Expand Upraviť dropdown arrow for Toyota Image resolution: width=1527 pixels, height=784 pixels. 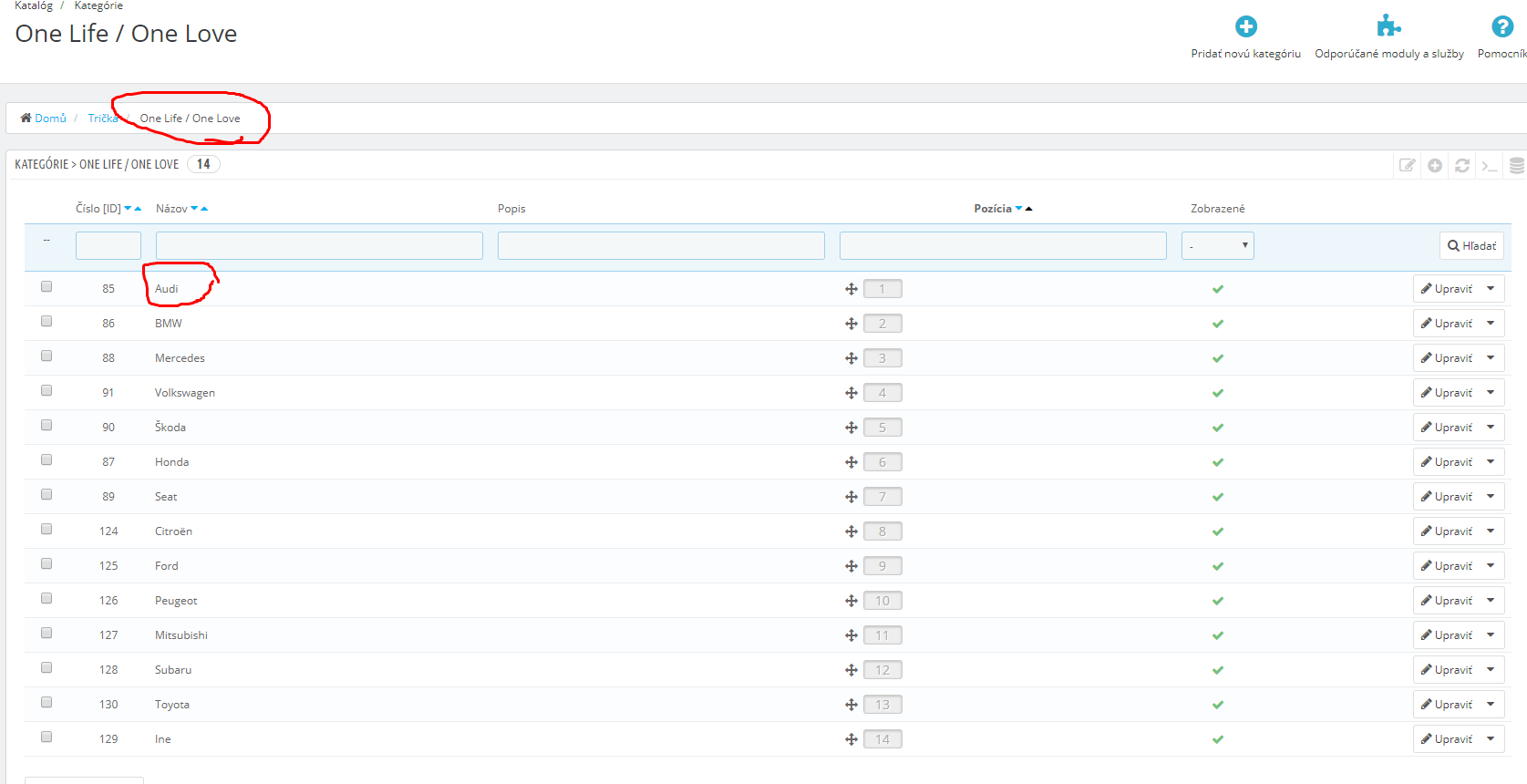(1491, 705)
